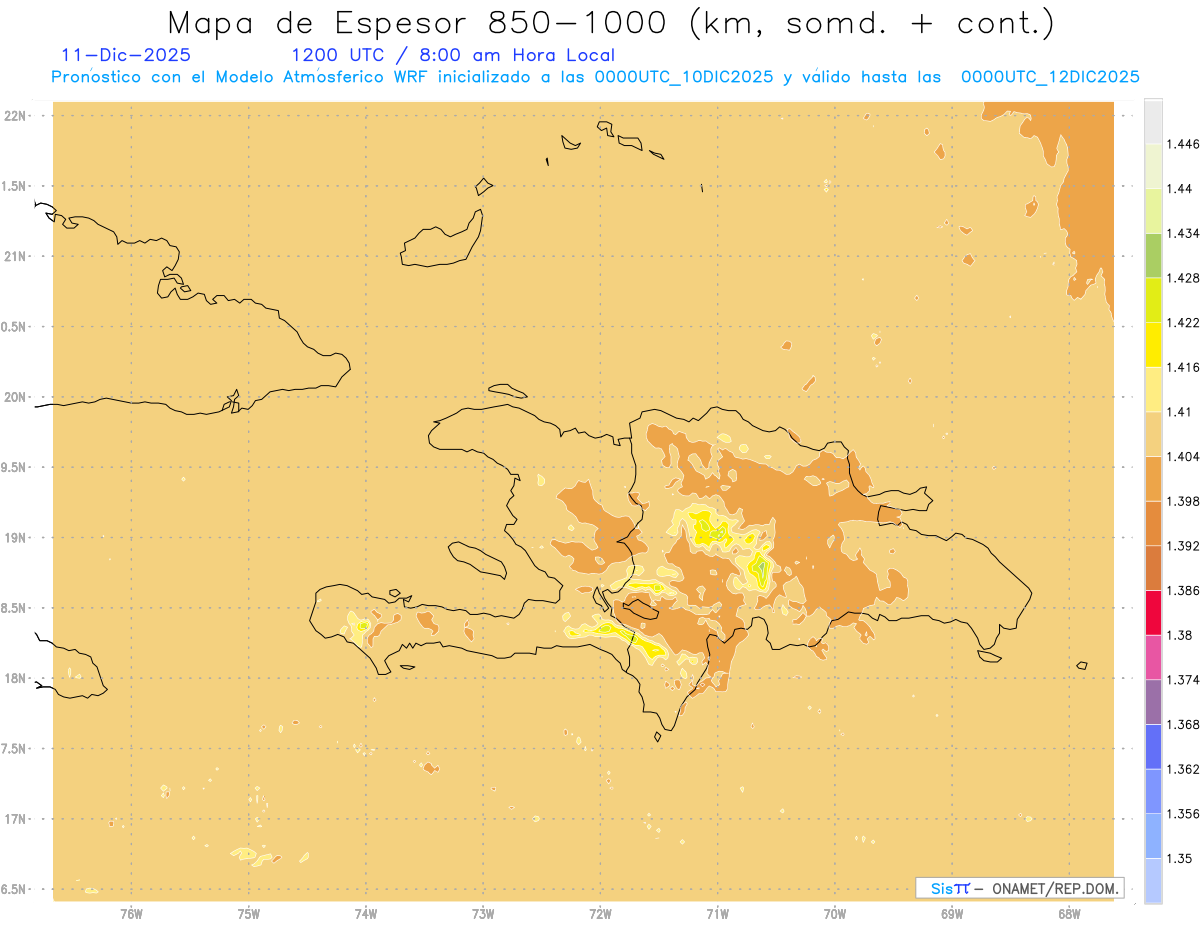Click the '18N' latitude label
Image resolution: width=1200 pixels, height=927 pixels.
(16, 678)
